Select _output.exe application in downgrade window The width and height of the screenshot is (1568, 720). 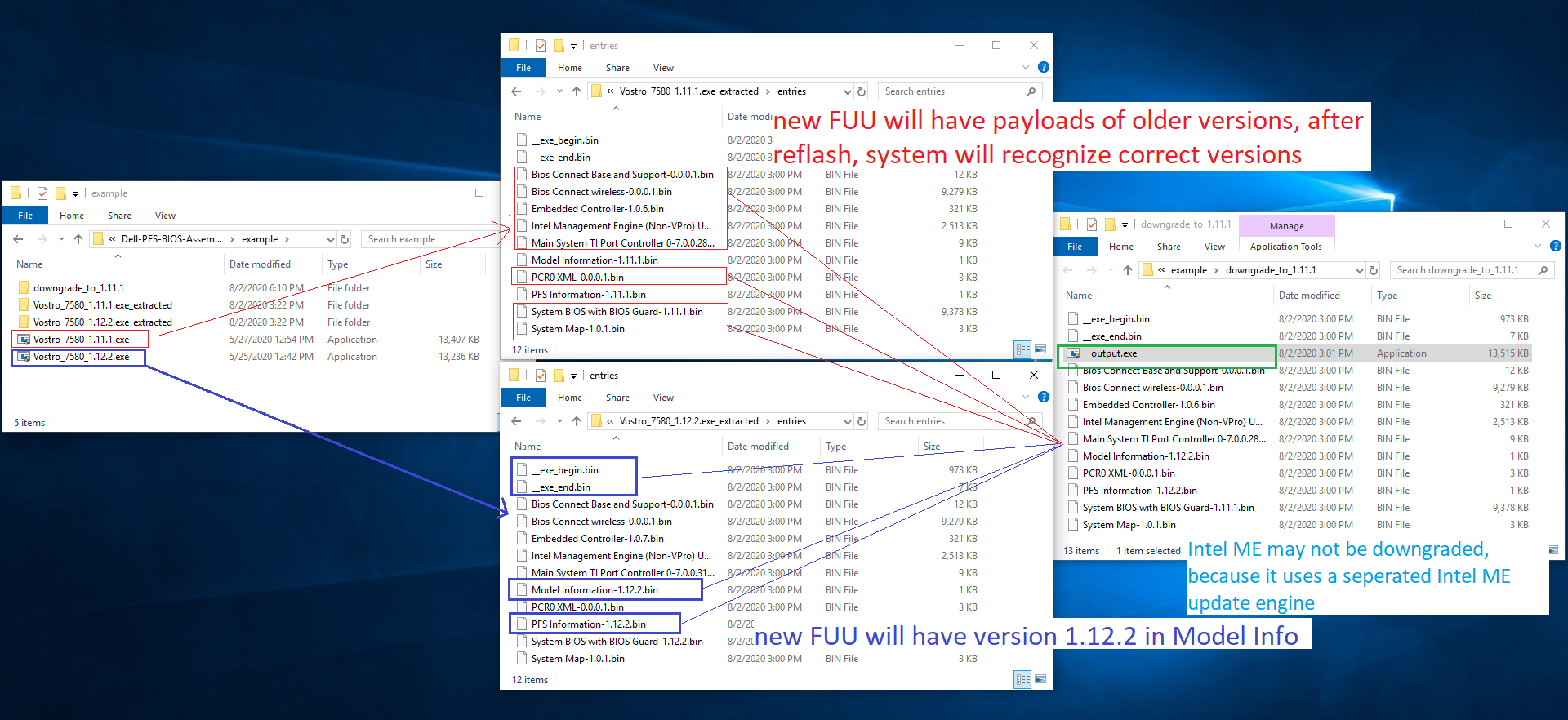coord(1074,353)
